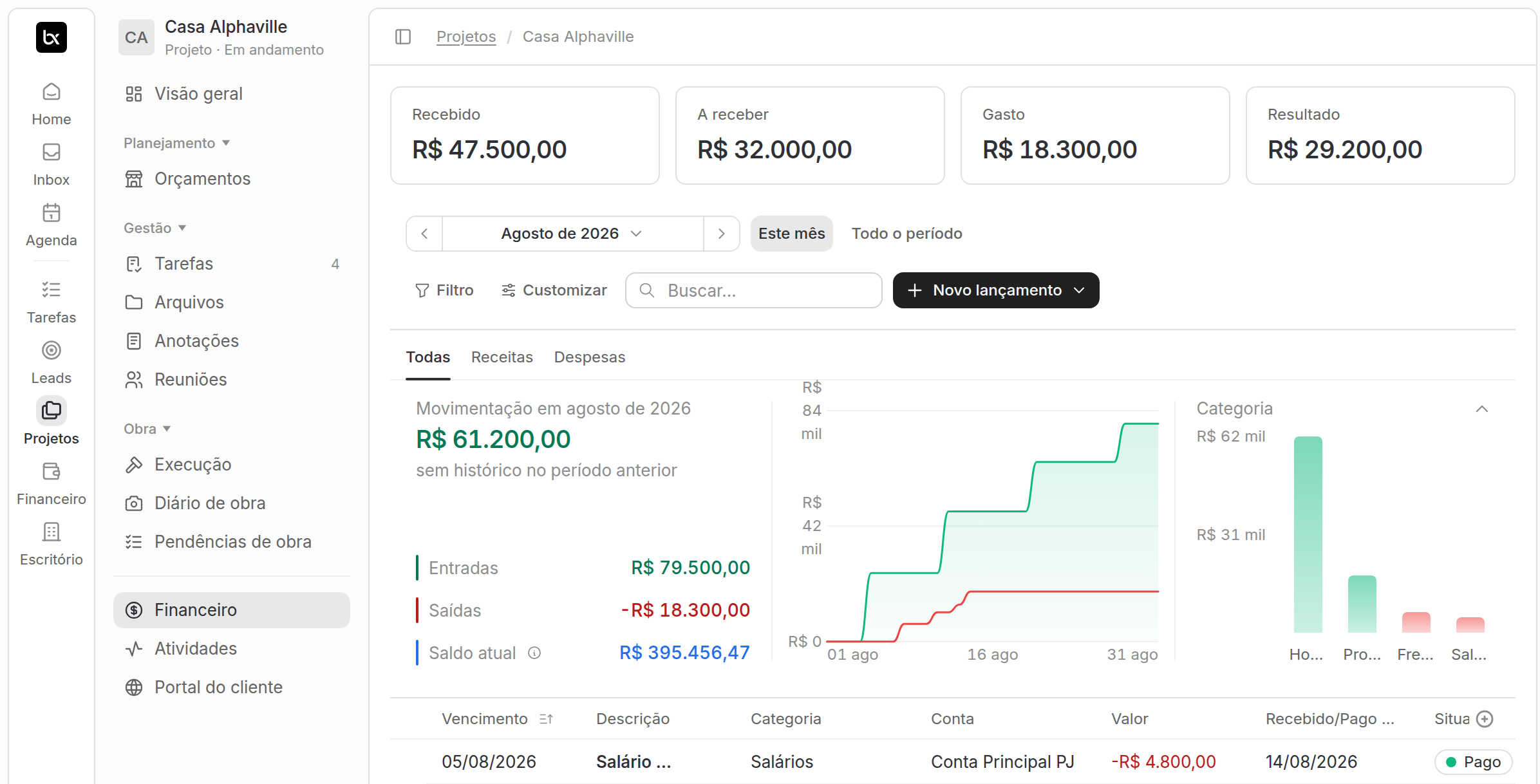Toggle the sidebar panel icon beside Projetos
The width and height of the screenshot is (1540, 784).
click(x=403, y=37)
